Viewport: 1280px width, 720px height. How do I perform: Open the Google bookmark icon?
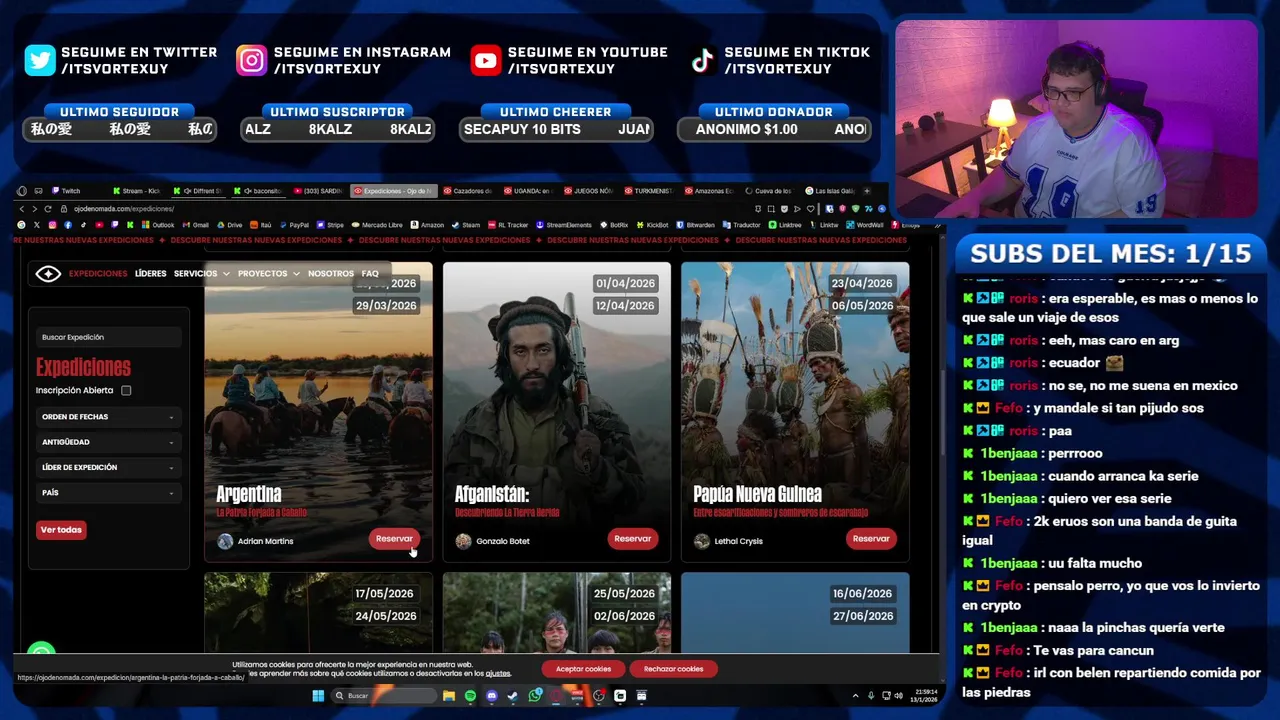coord(21,225)
